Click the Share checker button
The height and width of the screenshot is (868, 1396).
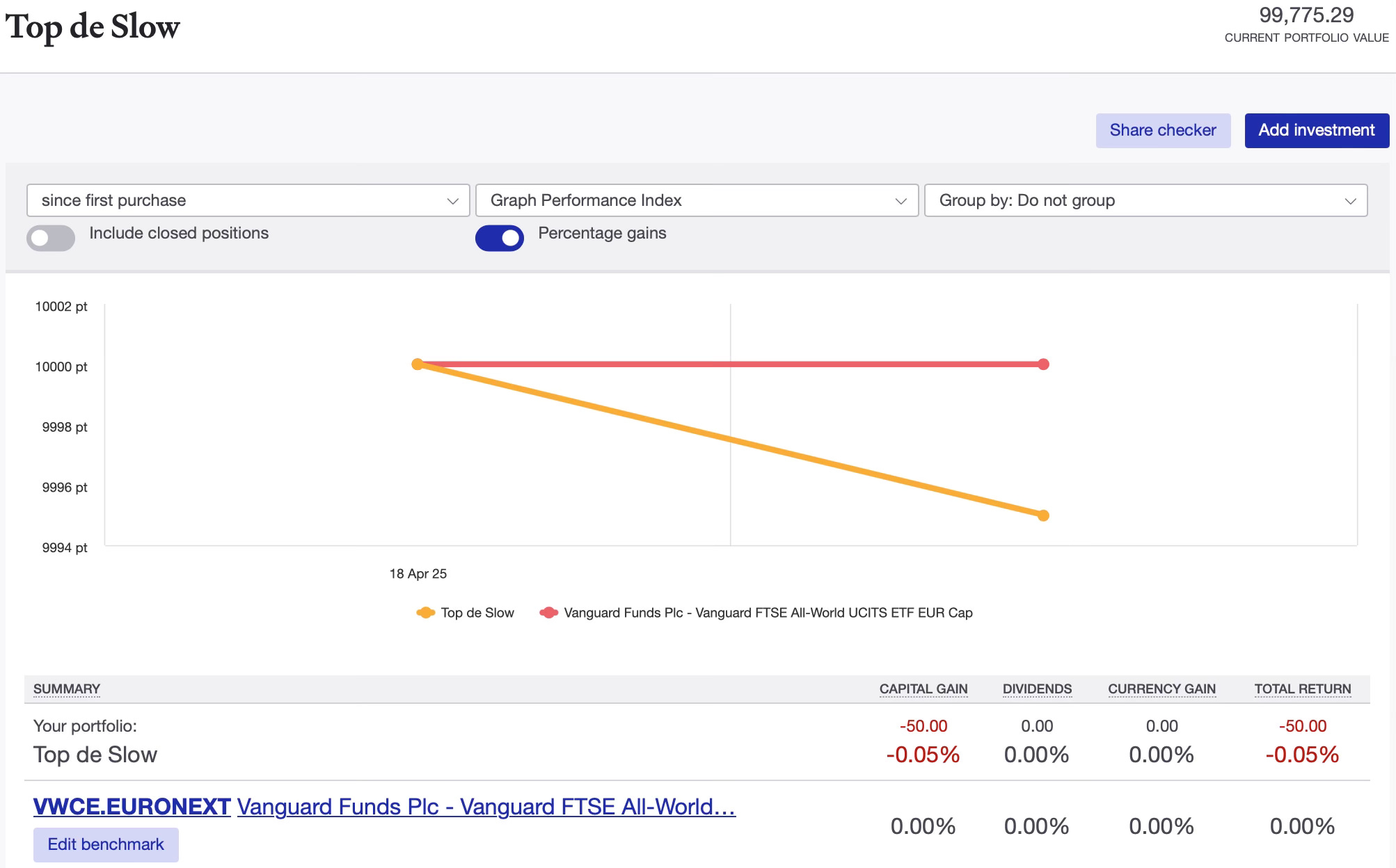[x=1164, y=131]
